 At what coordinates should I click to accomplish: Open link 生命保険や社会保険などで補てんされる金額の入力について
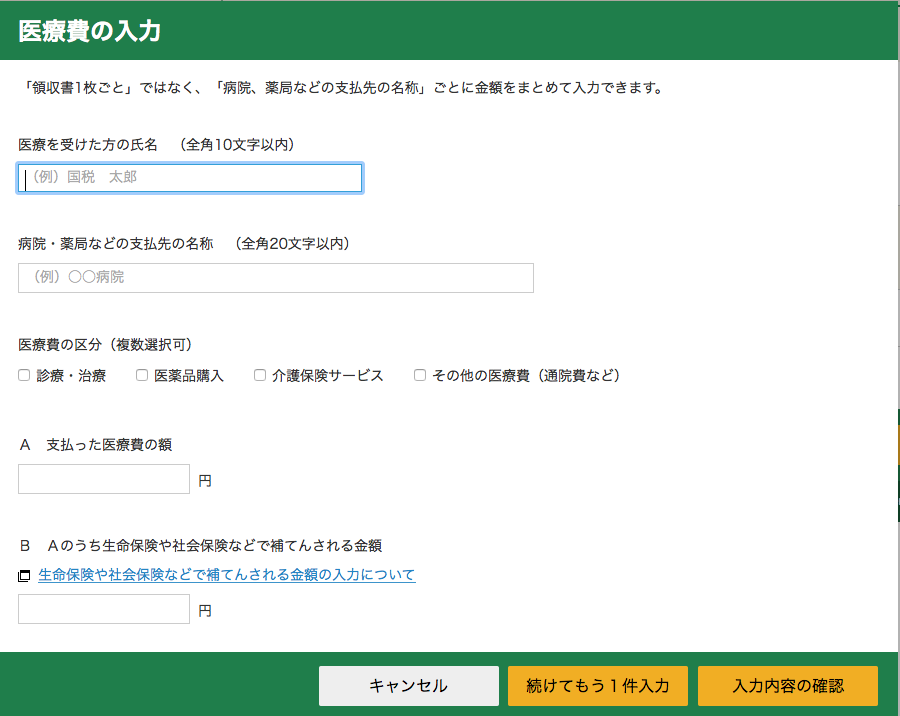(226, 575)
